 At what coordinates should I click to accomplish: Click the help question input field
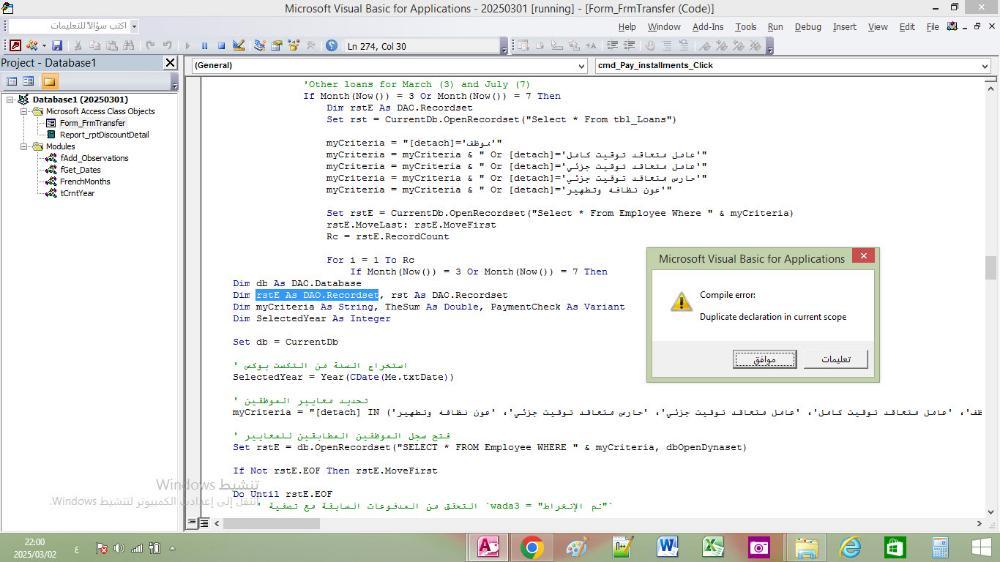pos(69,26)
